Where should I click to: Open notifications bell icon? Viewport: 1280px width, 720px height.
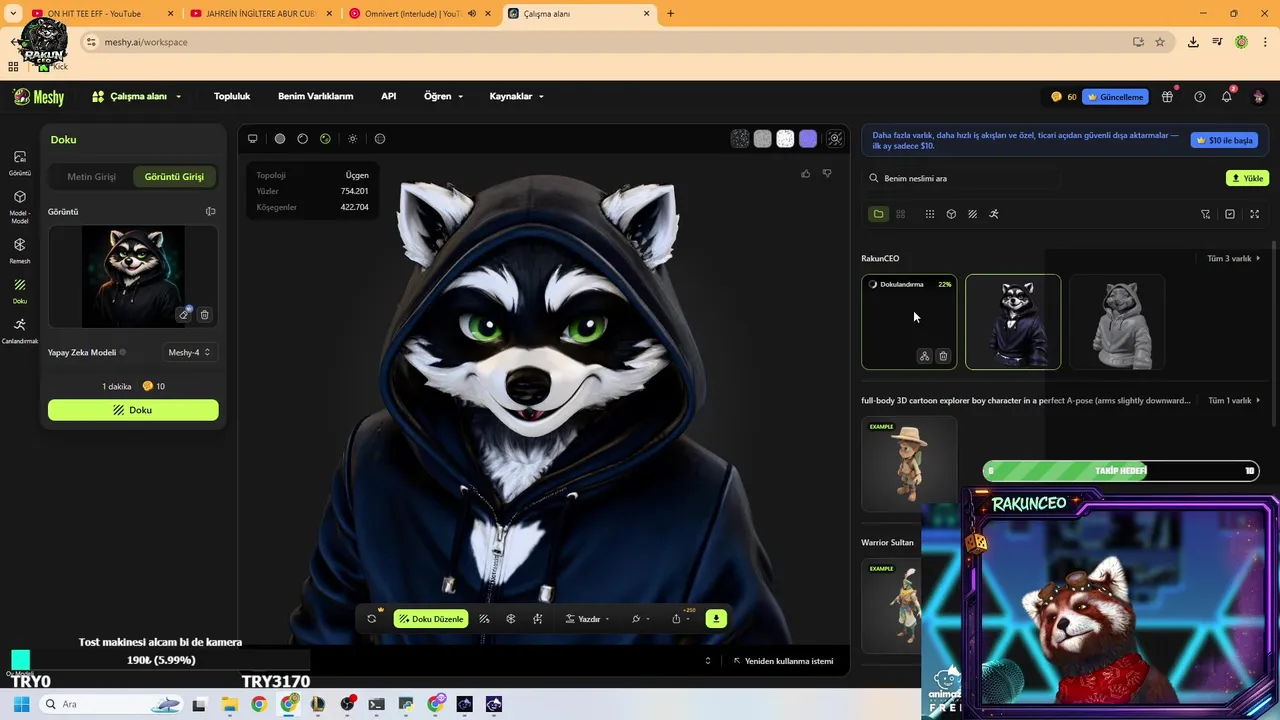click(1227, 97)
